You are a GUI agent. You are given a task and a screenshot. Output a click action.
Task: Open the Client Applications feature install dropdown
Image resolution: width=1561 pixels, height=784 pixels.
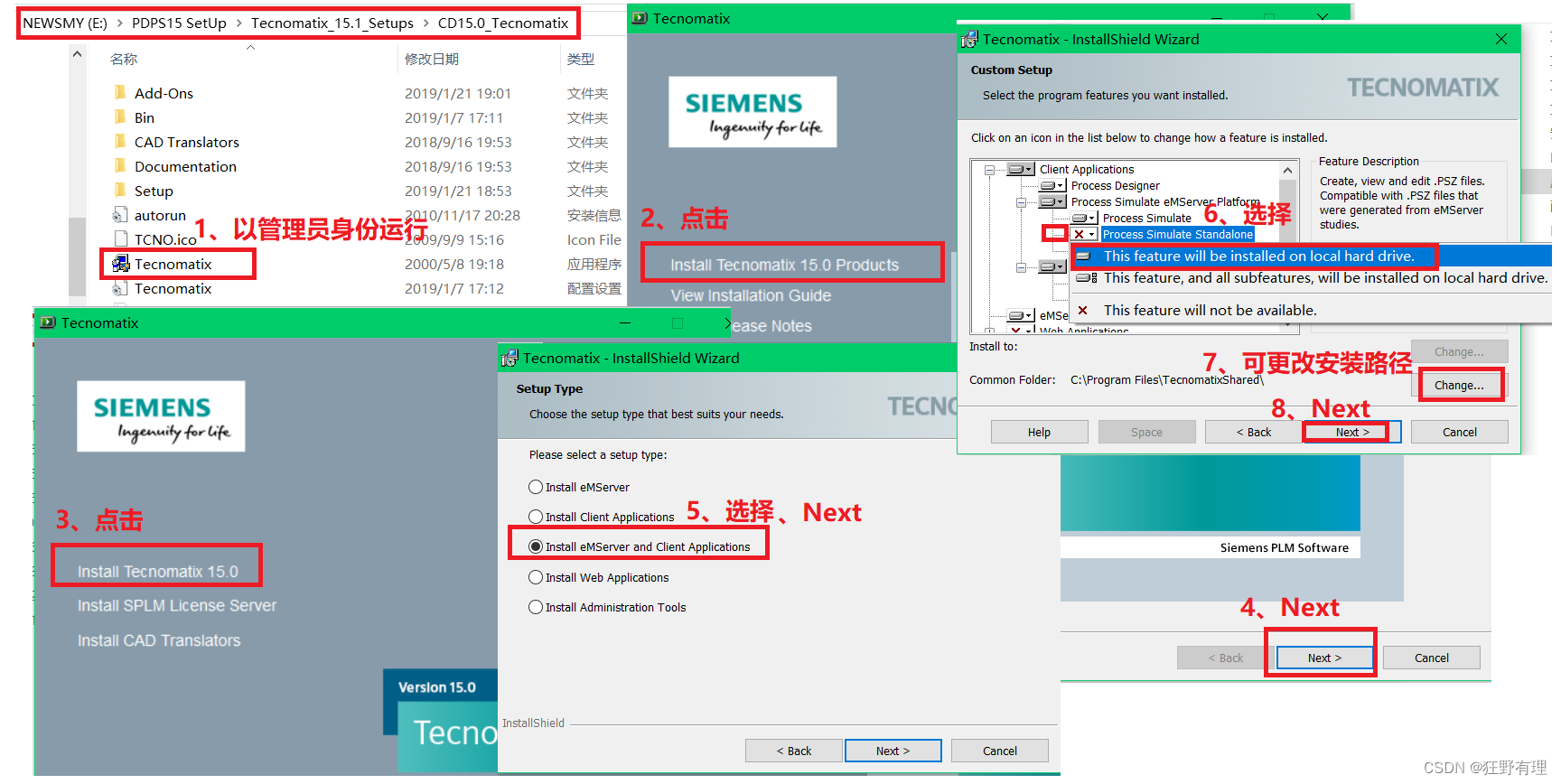pos(1021,170)
